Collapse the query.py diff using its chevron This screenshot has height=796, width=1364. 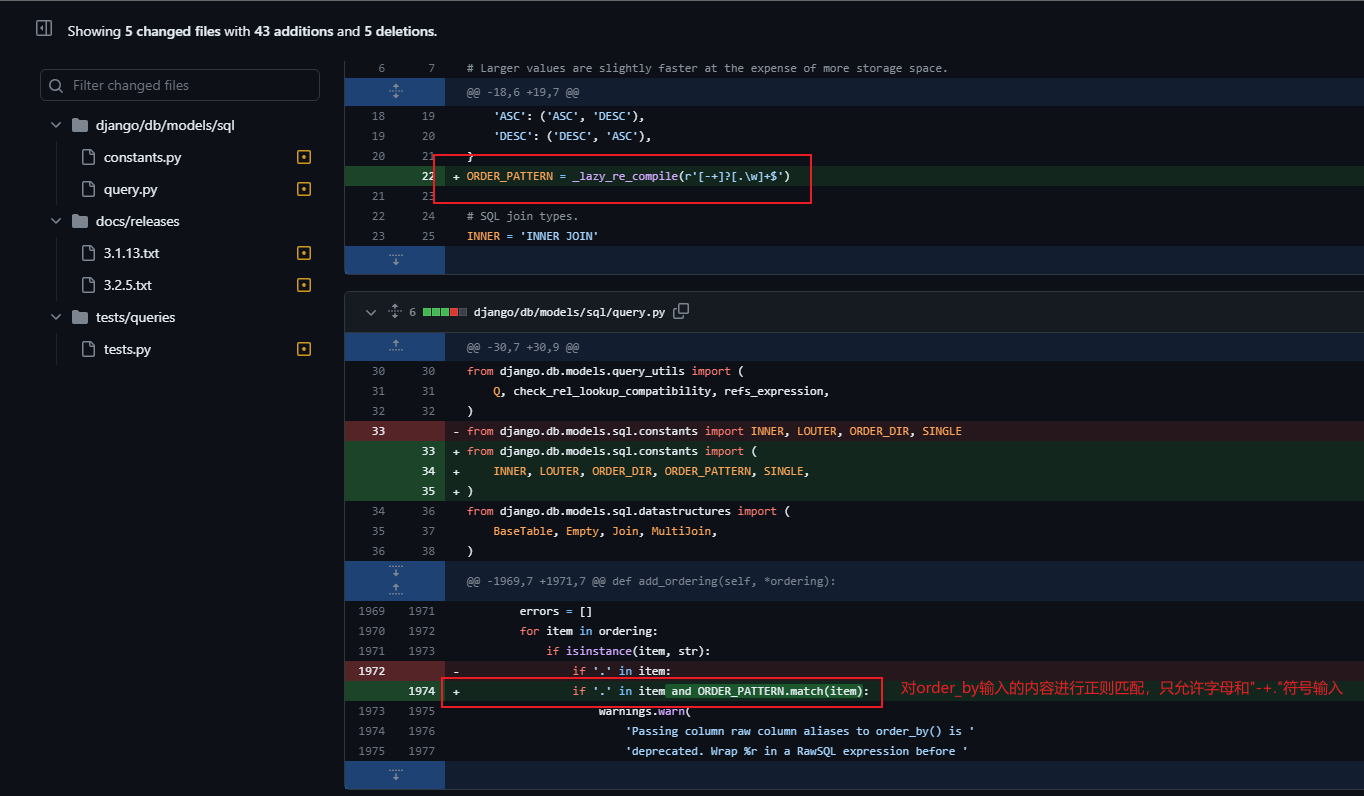(370, 311)
